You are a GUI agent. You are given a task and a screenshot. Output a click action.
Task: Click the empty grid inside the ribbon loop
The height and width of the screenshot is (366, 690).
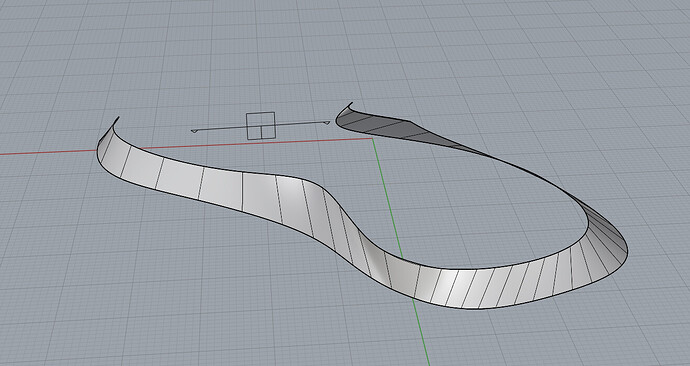click(x=462, y=211)
